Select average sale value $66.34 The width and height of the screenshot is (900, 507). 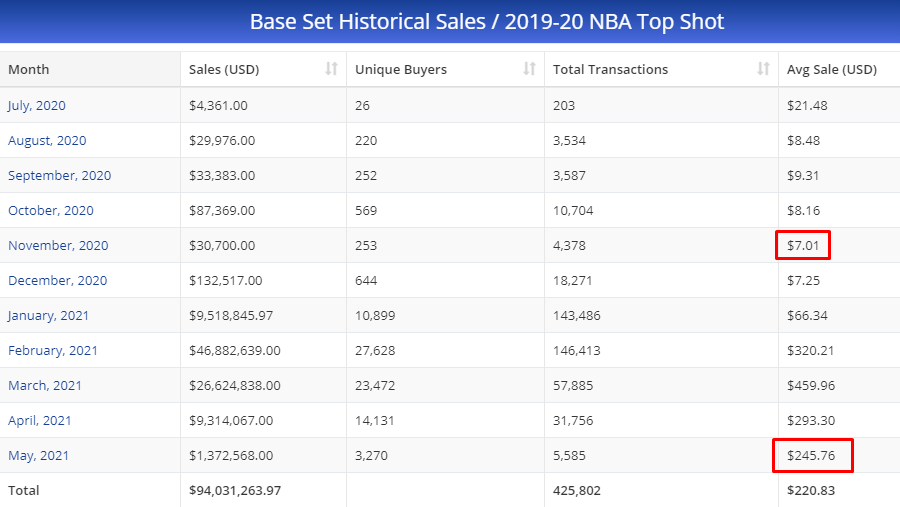(x=807, y=316)
